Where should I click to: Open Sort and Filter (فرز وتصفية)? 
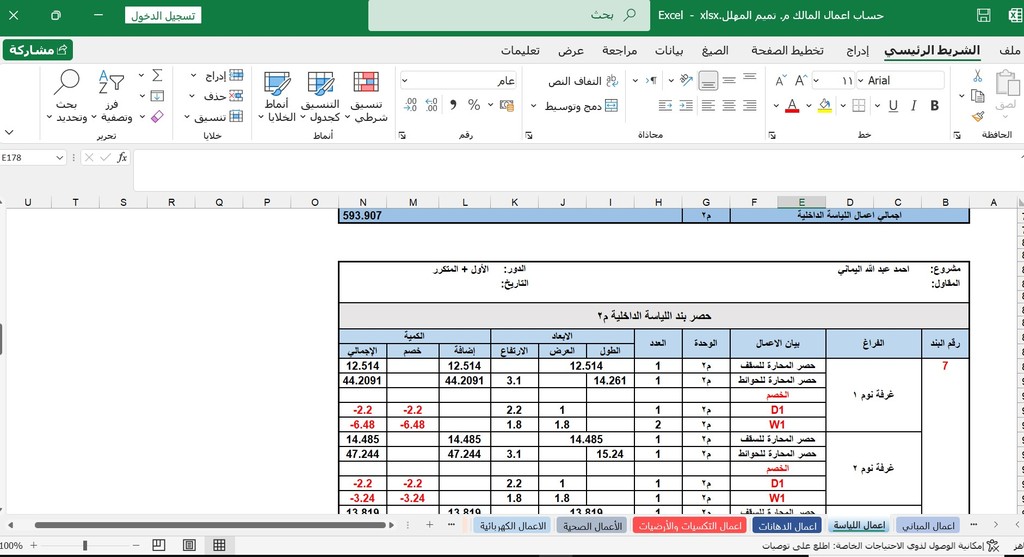click(x=112, y=96)
